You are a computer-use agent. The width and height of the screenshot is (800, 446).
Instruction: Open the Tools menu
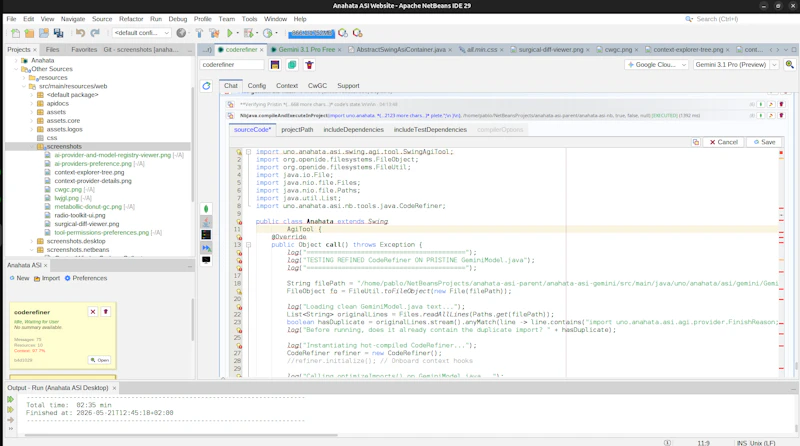click(249, 19)
